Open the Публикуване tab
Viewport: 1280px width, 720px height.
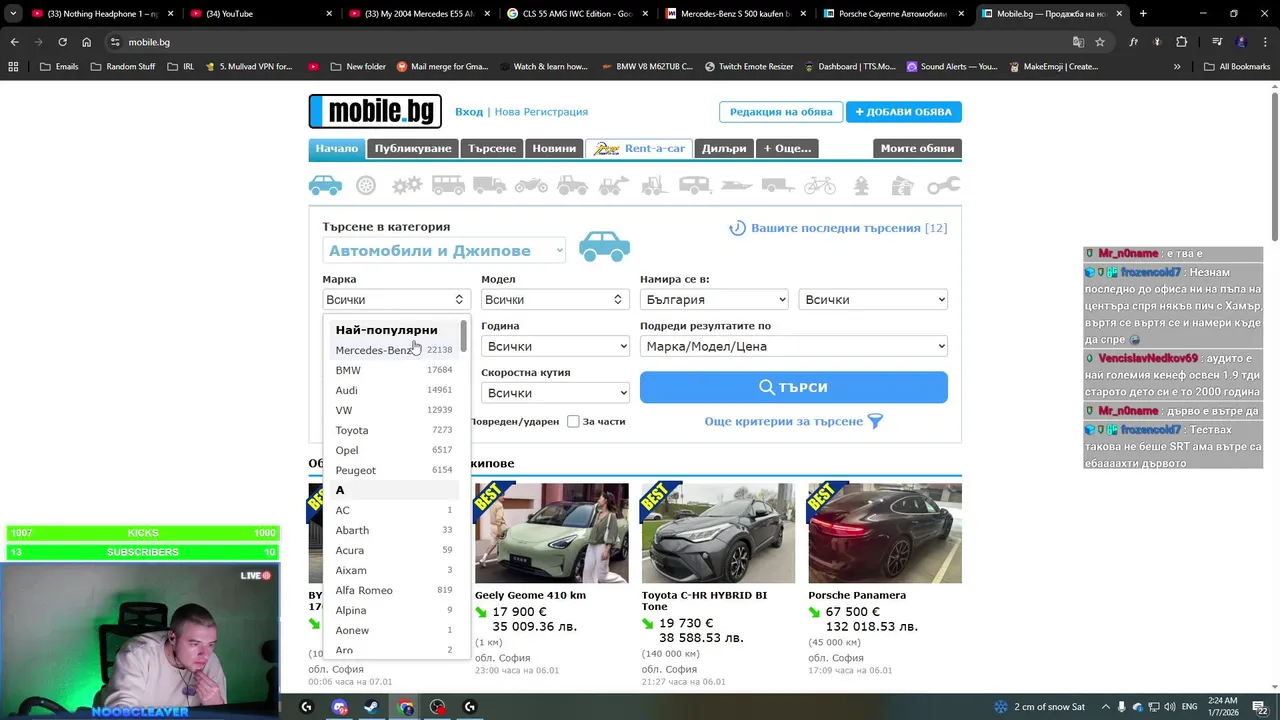tap(413, 148)
